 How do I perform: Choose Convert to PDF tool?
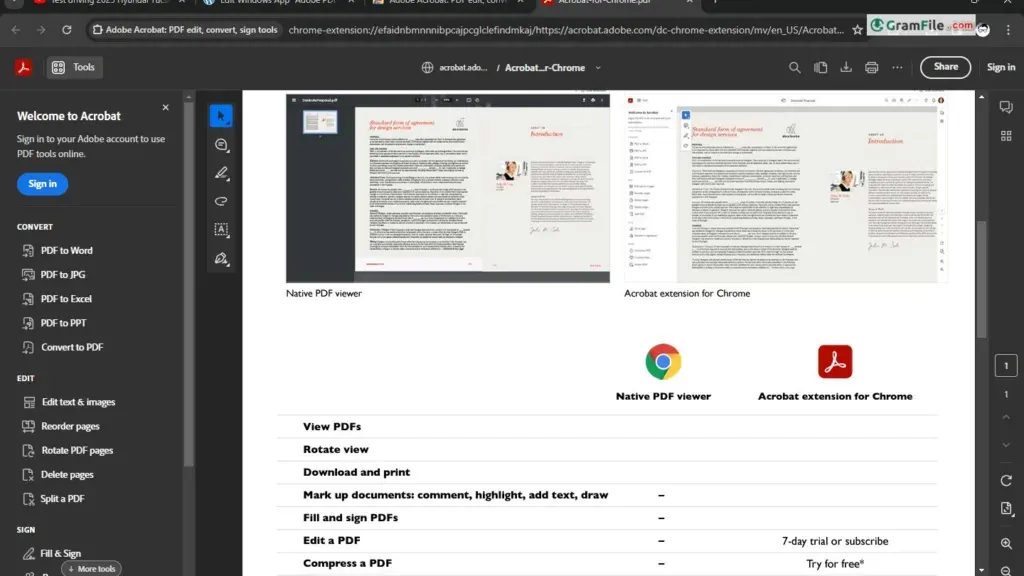pyautogui.click(x=63, y=347)
